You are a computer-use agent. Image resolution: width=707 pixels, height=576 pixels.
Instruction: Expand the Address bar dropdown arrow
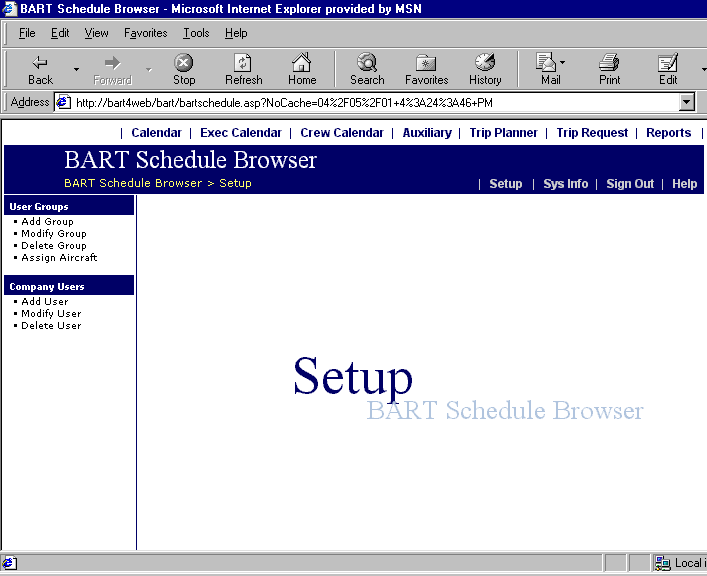point(686,102)
